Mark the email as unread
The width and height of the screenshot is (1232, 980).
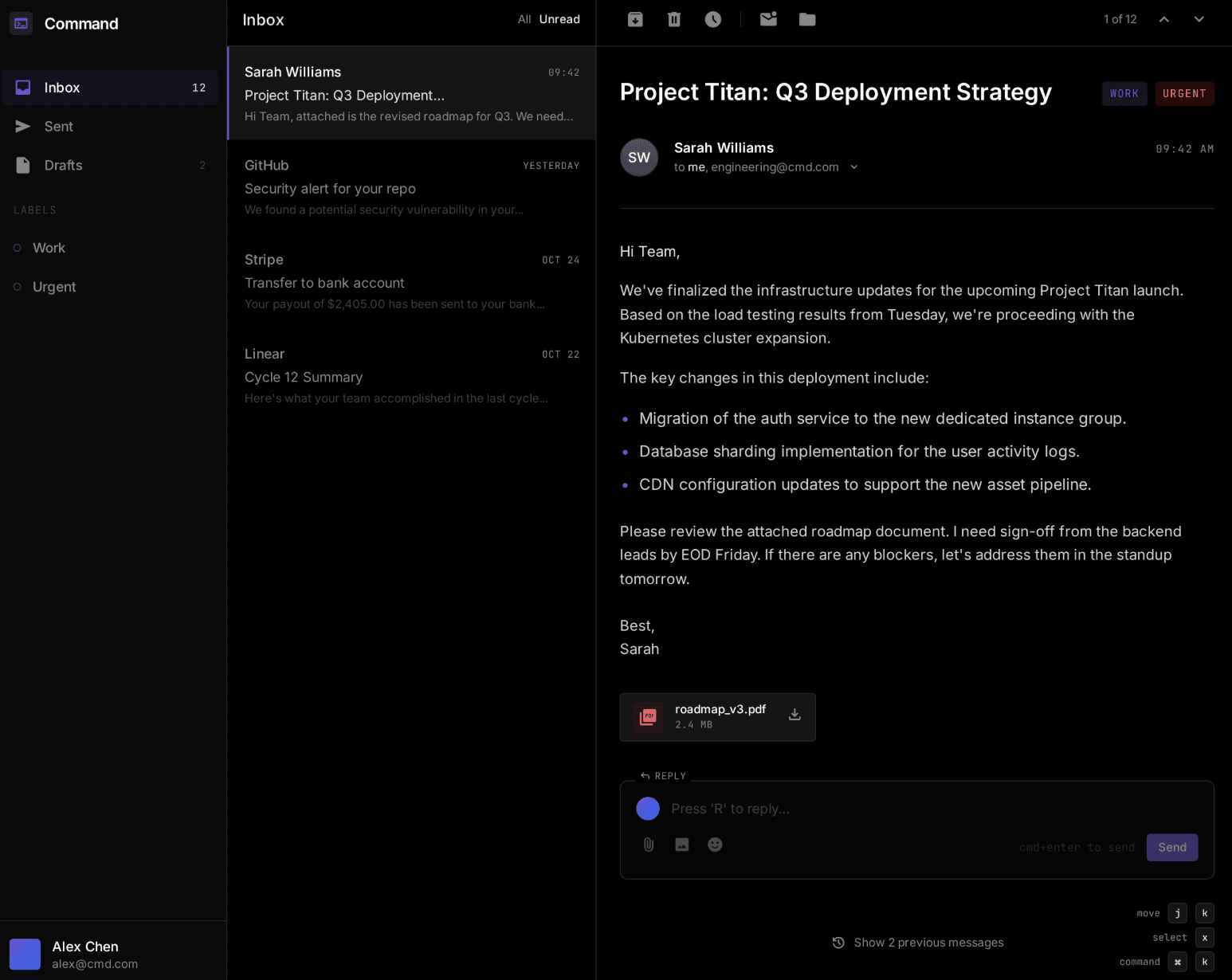click(x=768, y=19)
